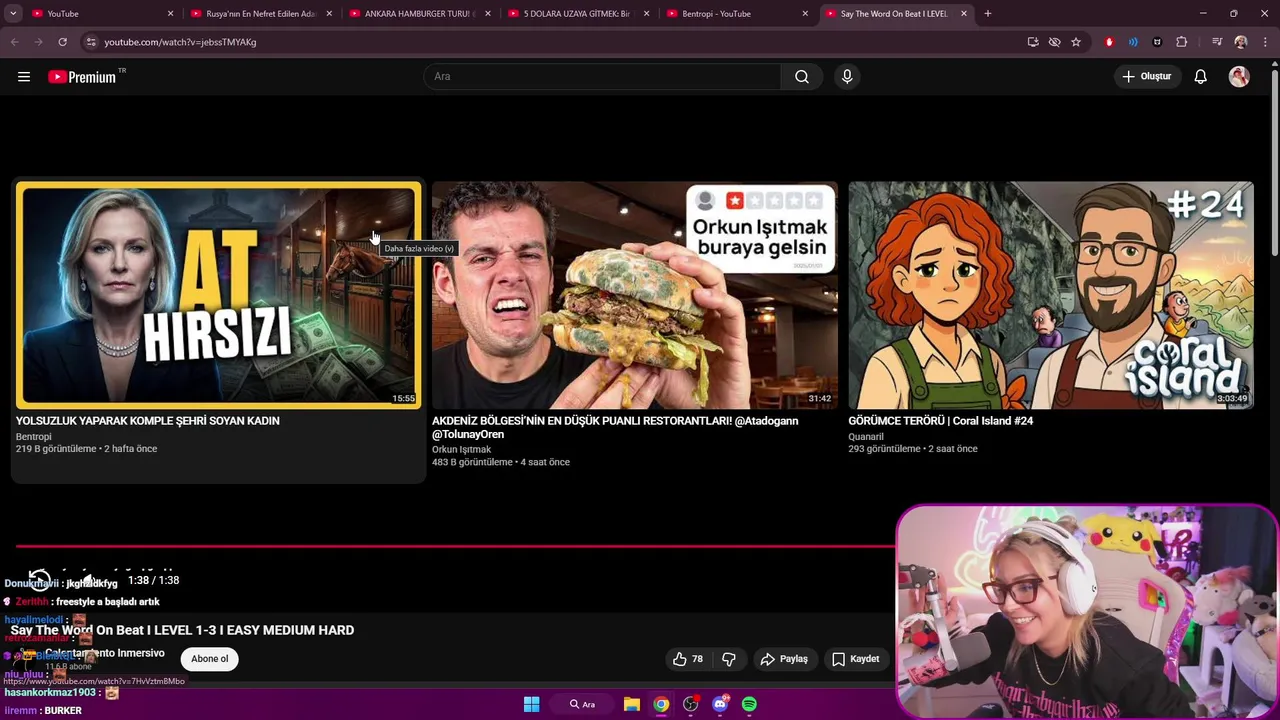This screenshot has width=1280, height=720.
Task: Open AKDENİZ BÖLGESİ'NİN EN DÜŞÜK PUANLI video title
Action: [x=615, y=428]
